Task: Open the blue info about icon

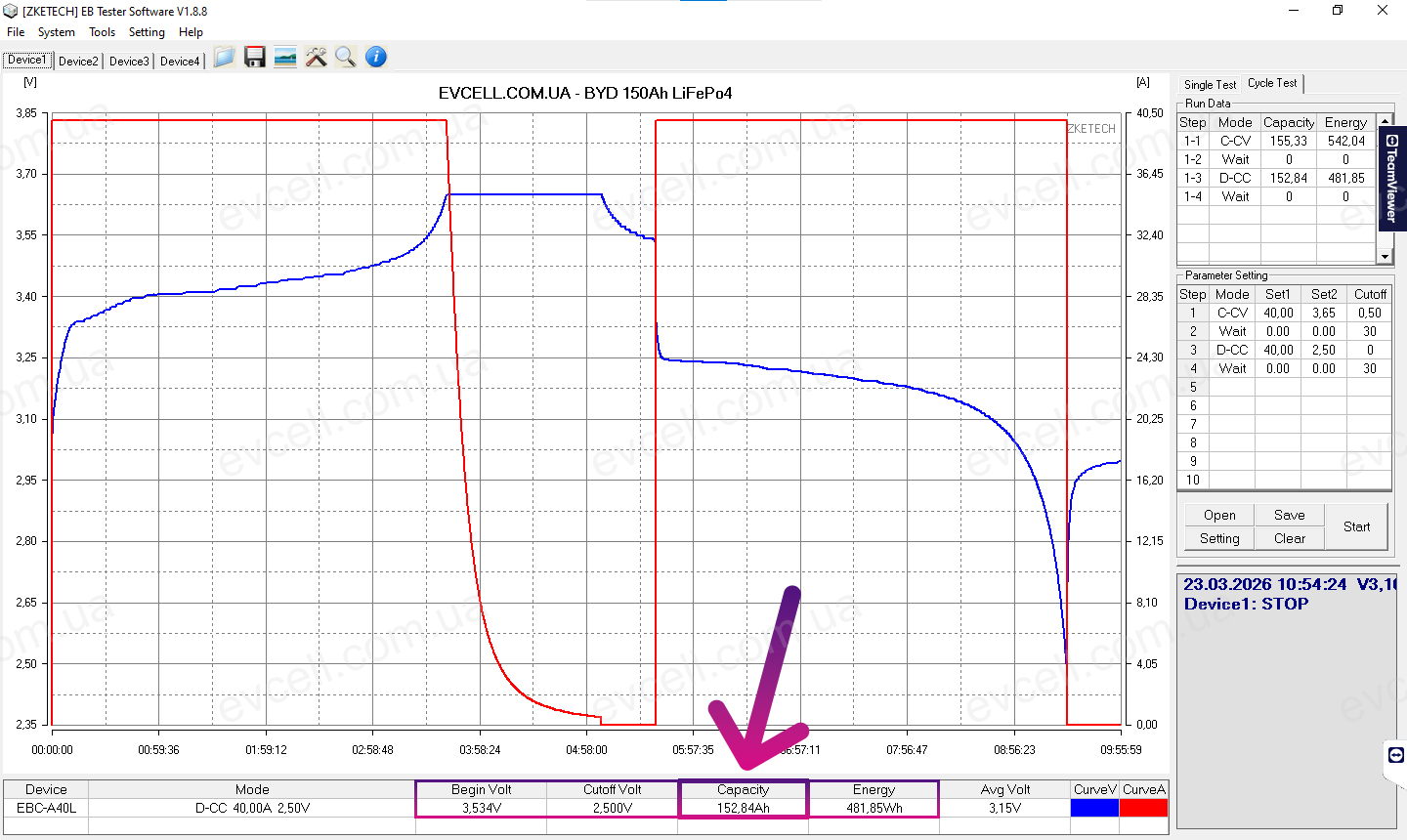Action: [376, 58]
